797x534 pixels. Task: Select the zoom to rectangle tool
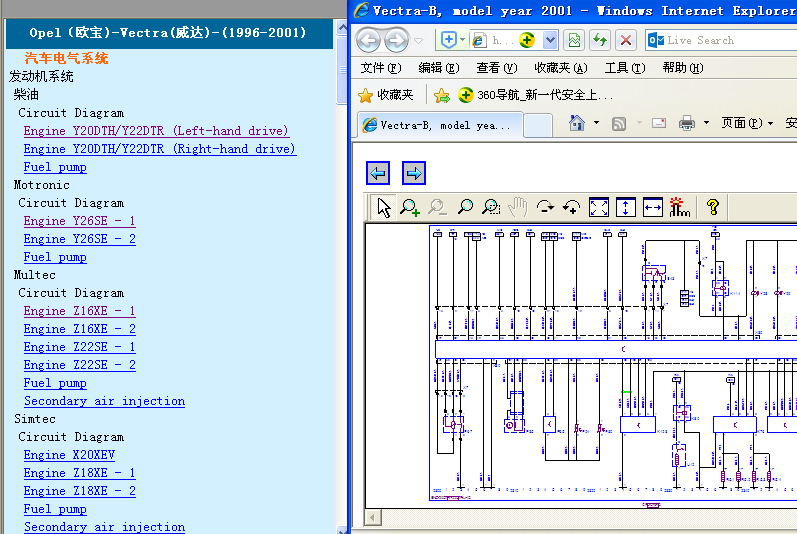(492, 207)
